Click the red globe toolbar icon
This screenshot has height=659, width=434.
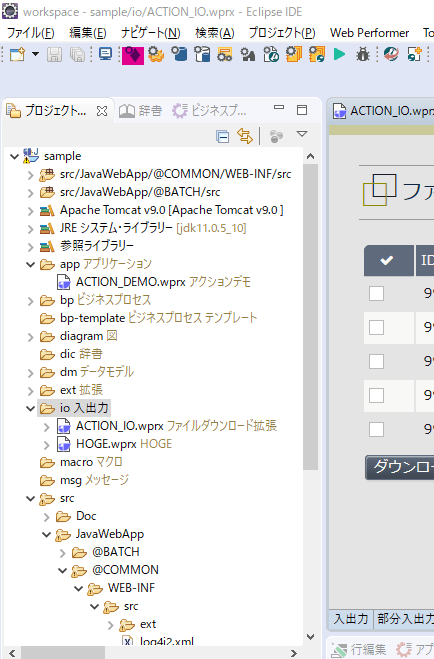coord(391,55)
